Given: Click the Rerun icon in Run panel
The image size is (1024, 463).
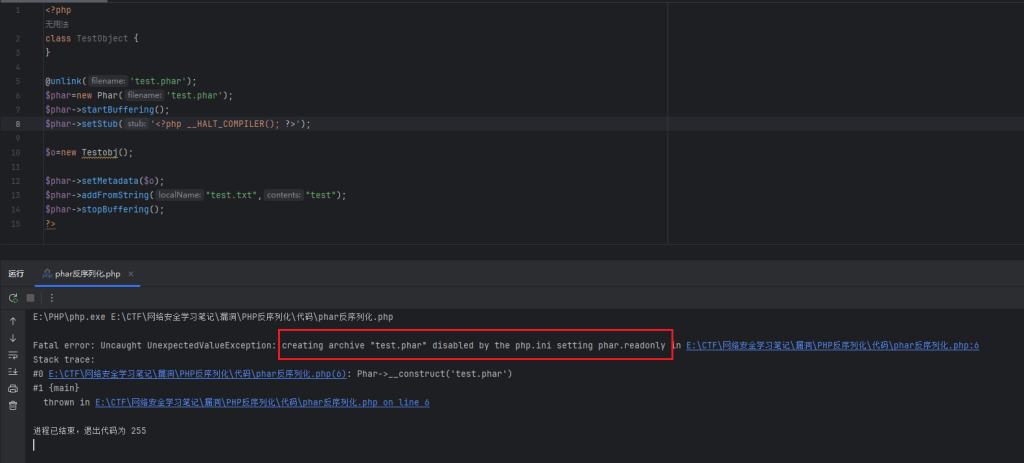Looking at the screenshot, I should (13, 297).
